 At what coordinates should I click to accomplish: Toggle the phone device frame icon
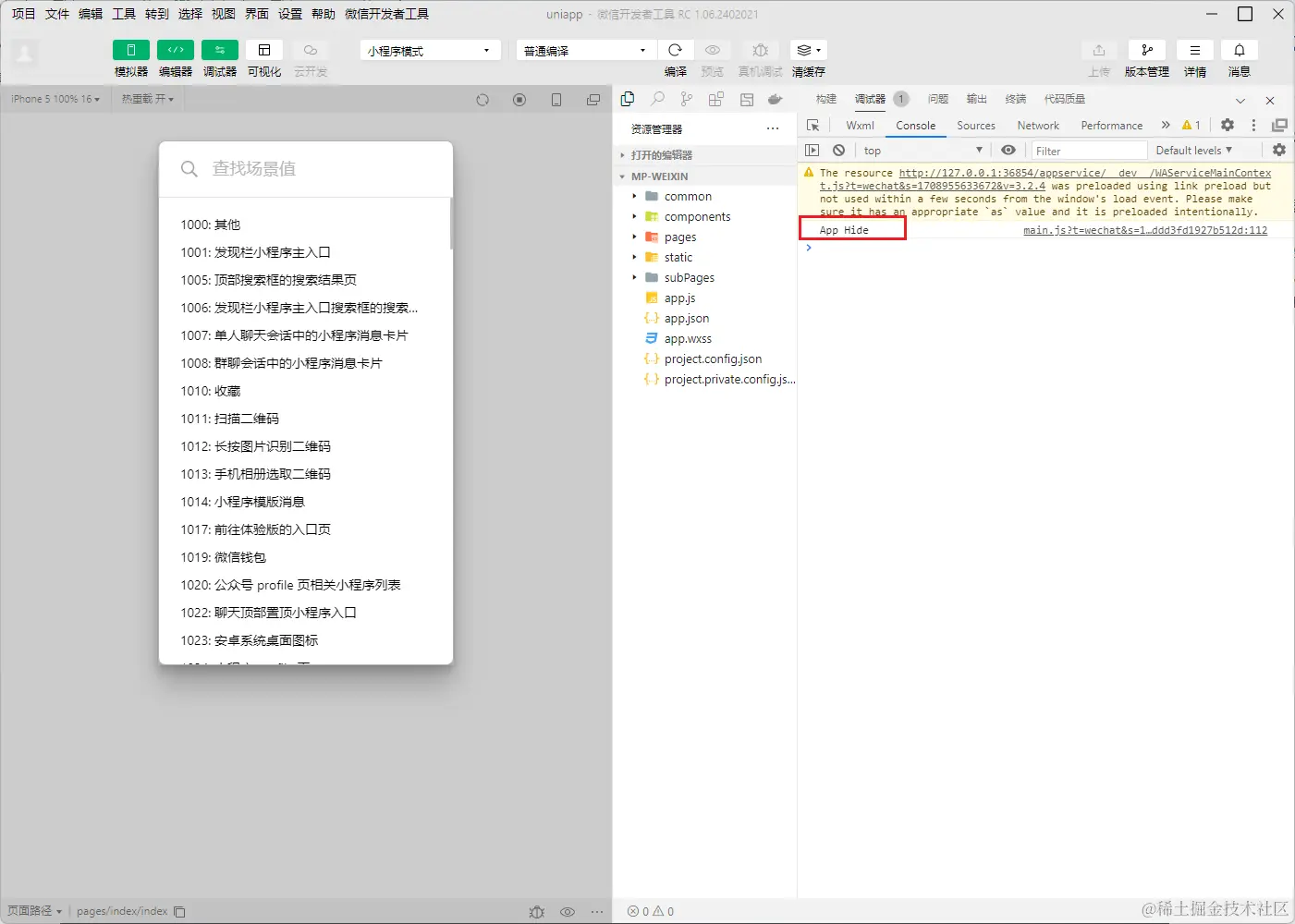point(556,100)
